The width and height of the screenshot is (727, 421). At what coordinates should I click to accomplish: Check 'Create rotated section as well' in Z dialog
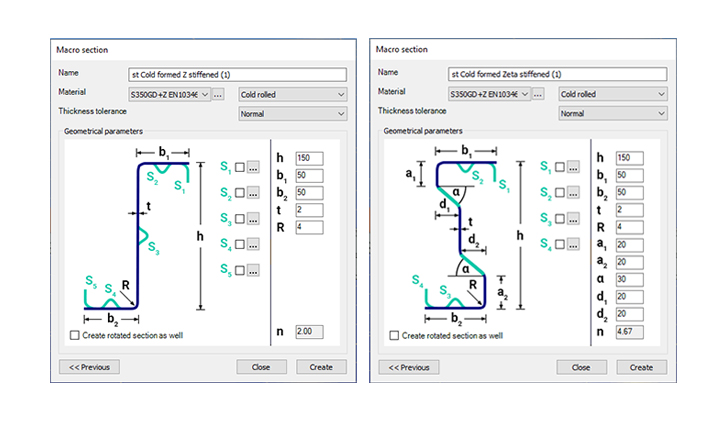(x=76, y=336)
